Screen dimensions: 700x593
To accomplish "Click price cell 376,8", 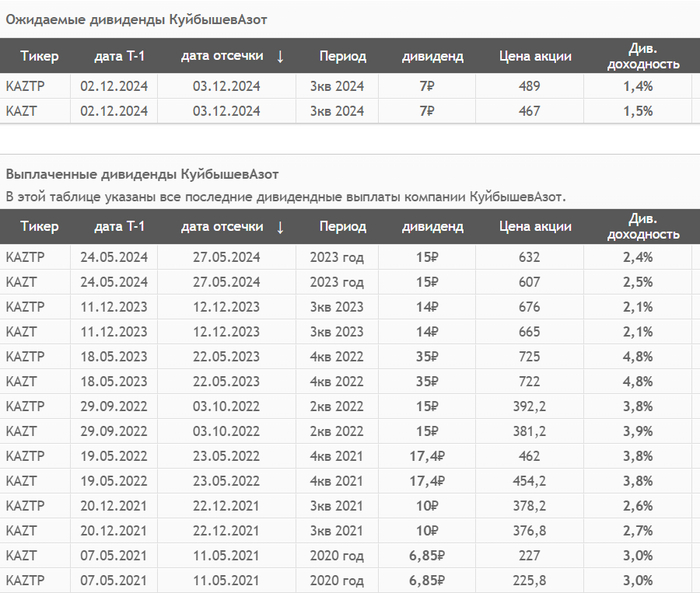I will (x=529, y=531).
